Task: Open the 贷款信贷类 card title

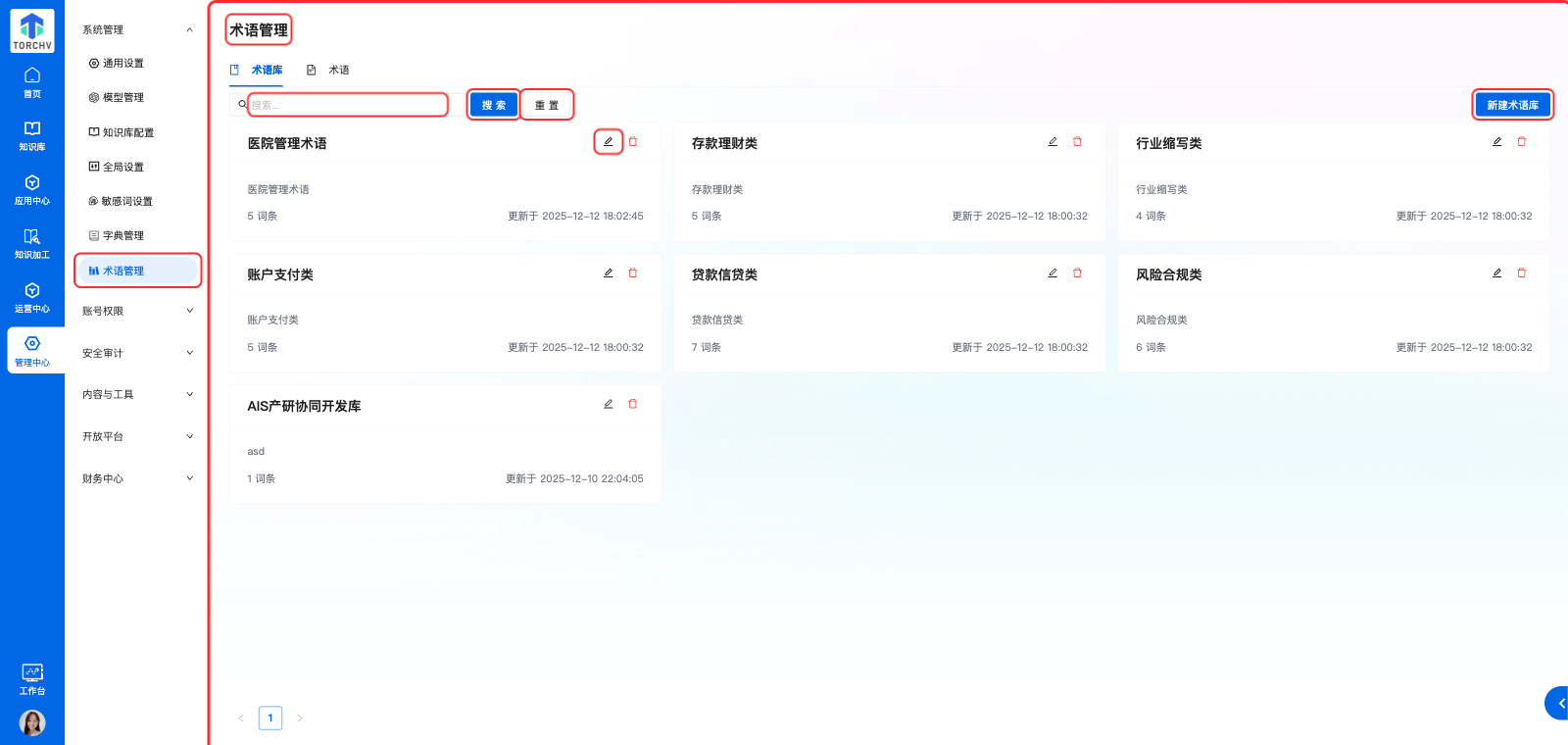Action: (x=724, y=274)
